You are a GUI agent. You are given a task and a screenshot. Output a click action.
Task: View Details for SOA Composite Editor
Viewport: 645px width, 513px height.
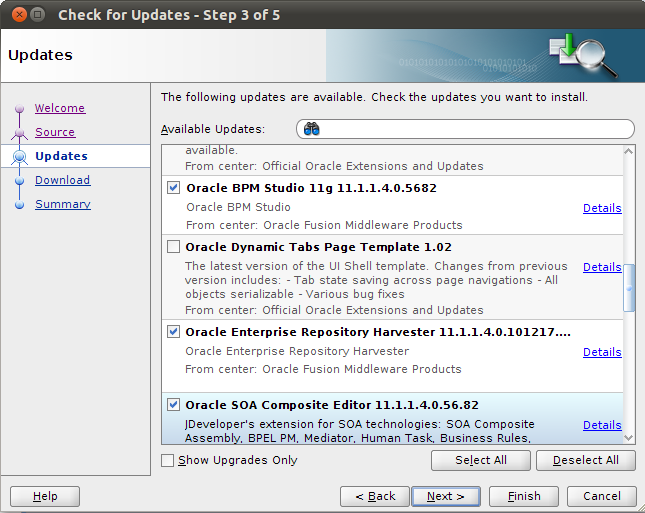coord(602,425)
